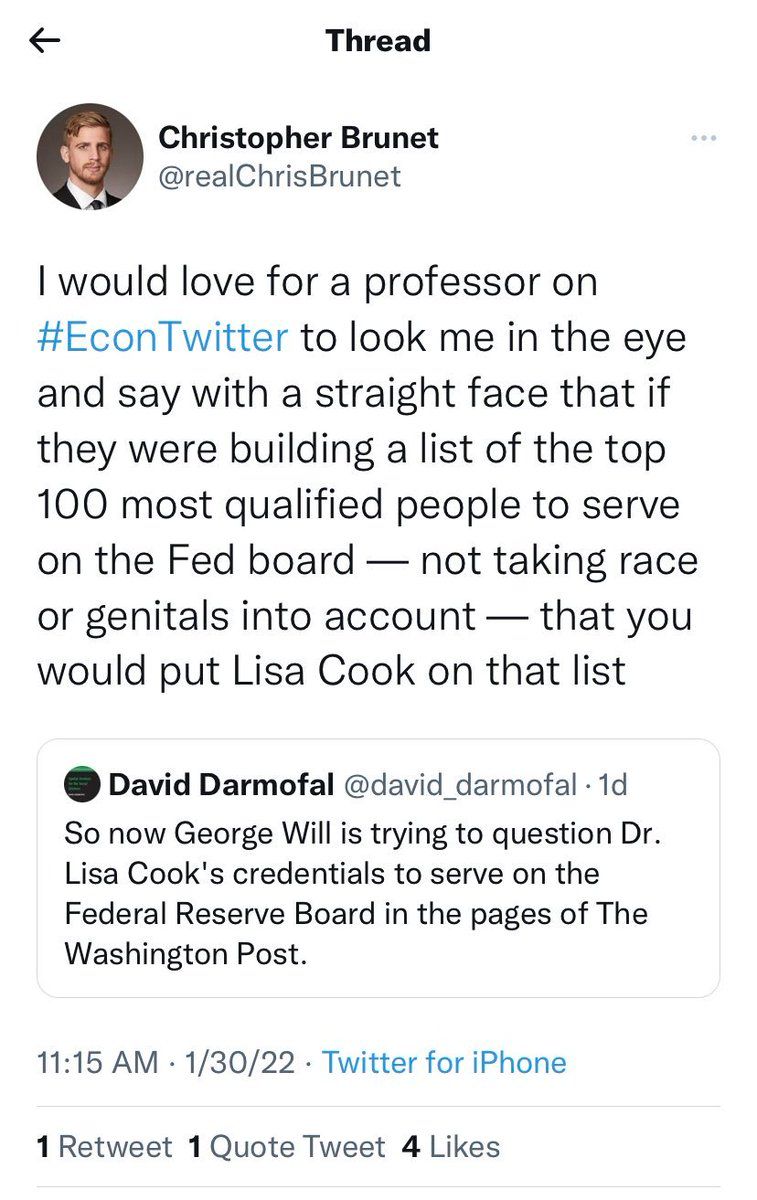Go back using the arrow icon
This screenshot has height=1200, width=757.
(46, 41)
